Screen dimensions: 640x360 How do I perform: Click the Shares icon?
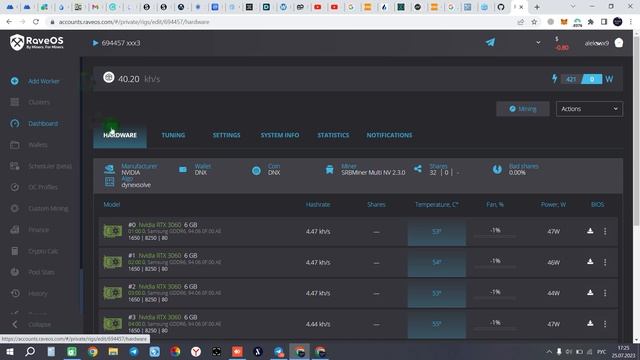(x=418, y=169)
